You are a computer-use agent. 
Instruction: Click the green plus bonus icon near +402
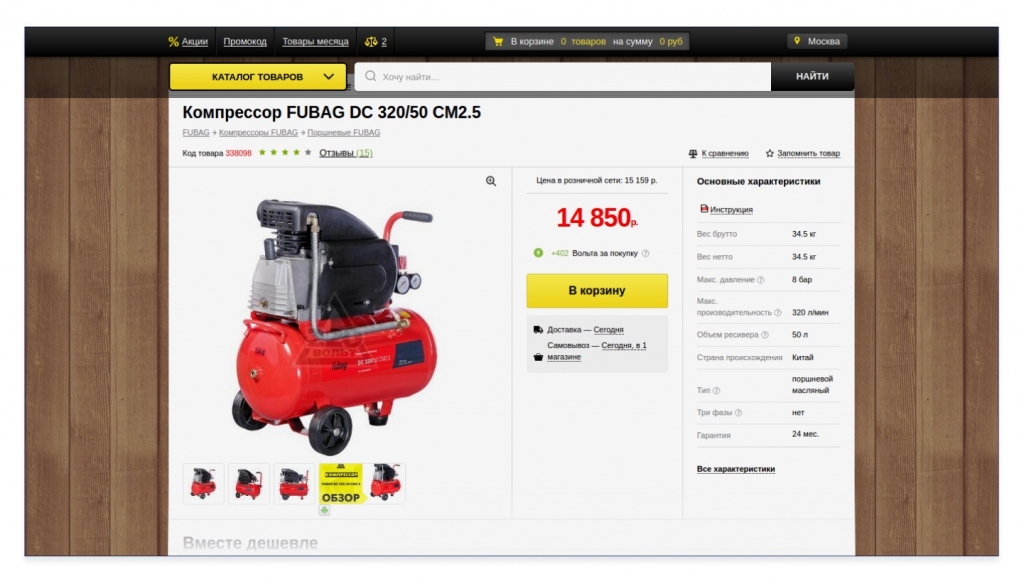click(x=538, y=253)
